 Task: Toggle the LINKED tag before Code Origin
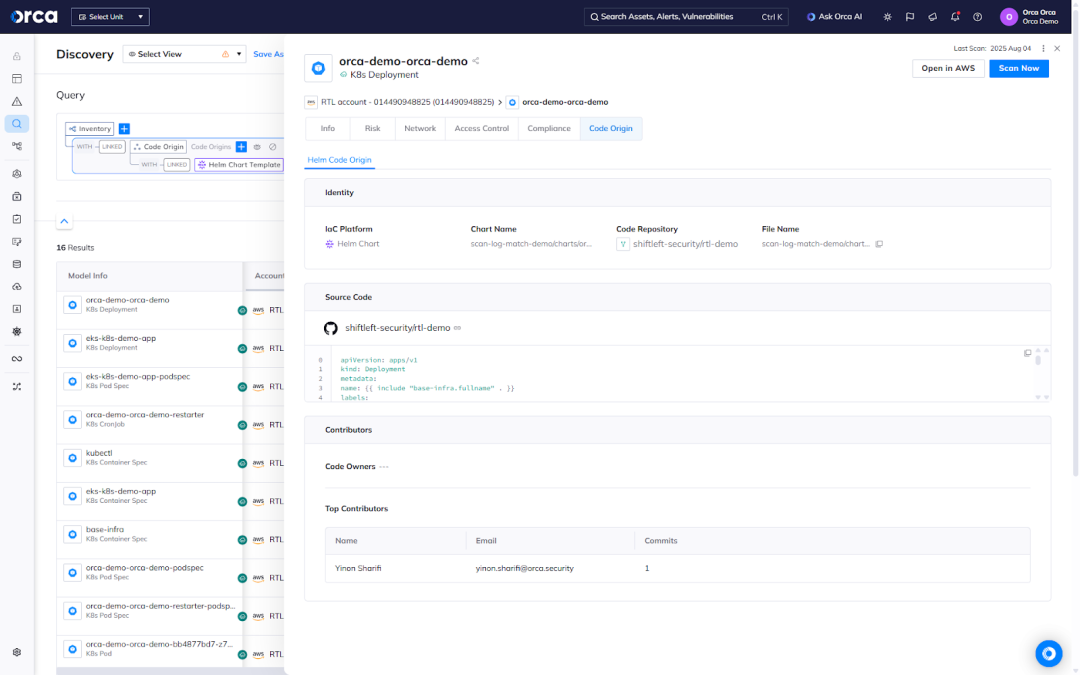click(112, 147)
